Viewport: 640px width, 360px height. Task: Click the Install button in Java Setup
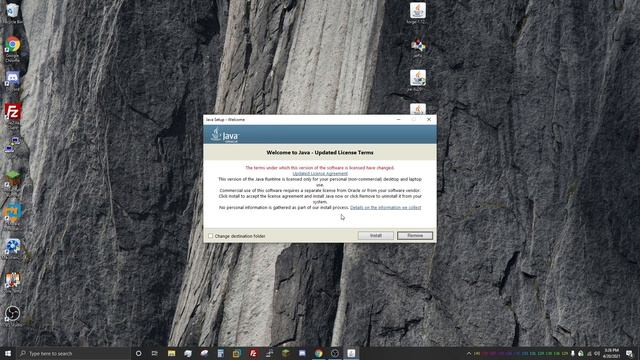376,236
